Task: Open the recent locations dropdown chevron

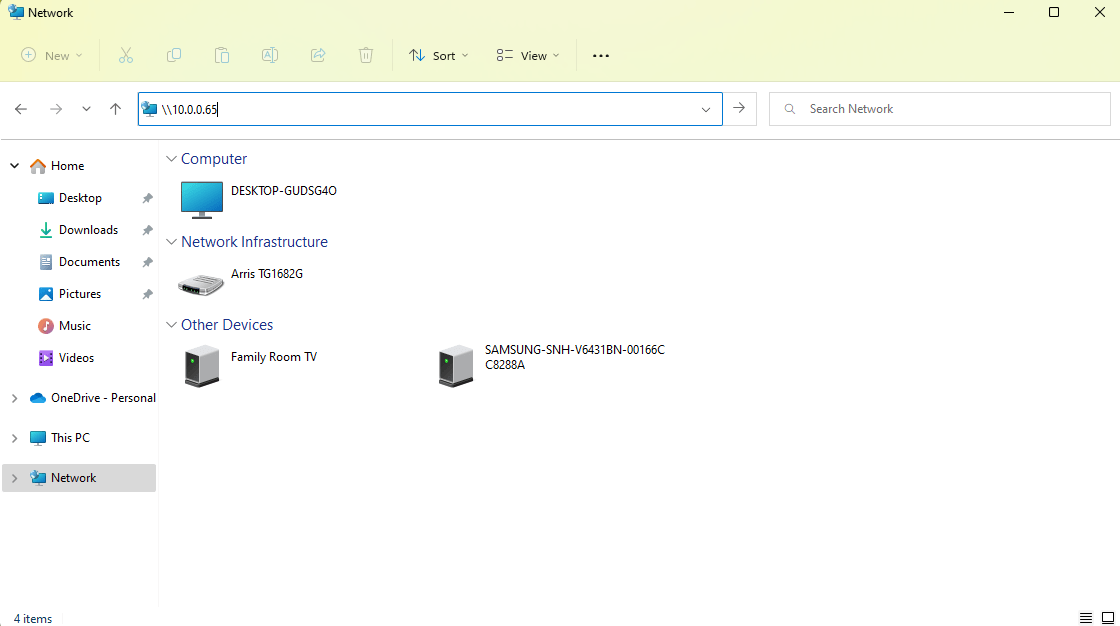Action: coord(86,109)
